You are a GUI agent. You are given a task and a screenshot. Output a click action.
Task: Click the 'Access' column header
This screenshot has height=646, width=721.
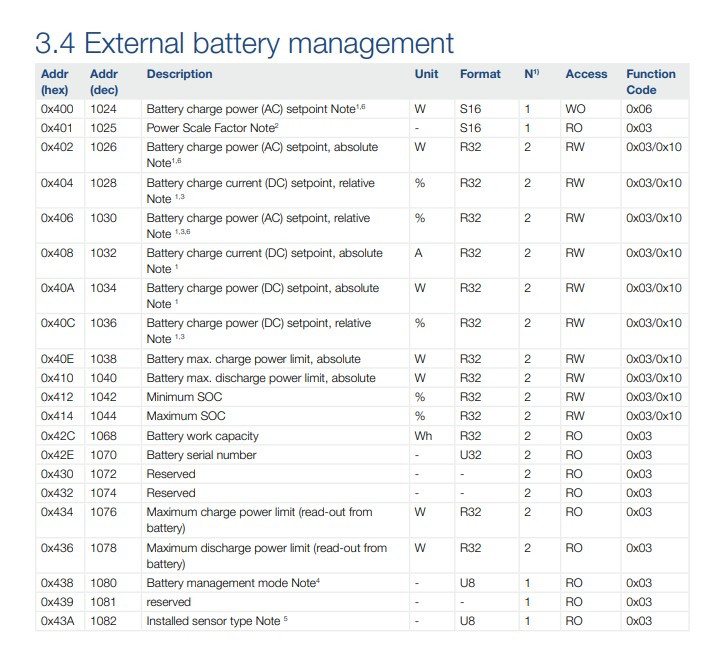tap(586, 74)
